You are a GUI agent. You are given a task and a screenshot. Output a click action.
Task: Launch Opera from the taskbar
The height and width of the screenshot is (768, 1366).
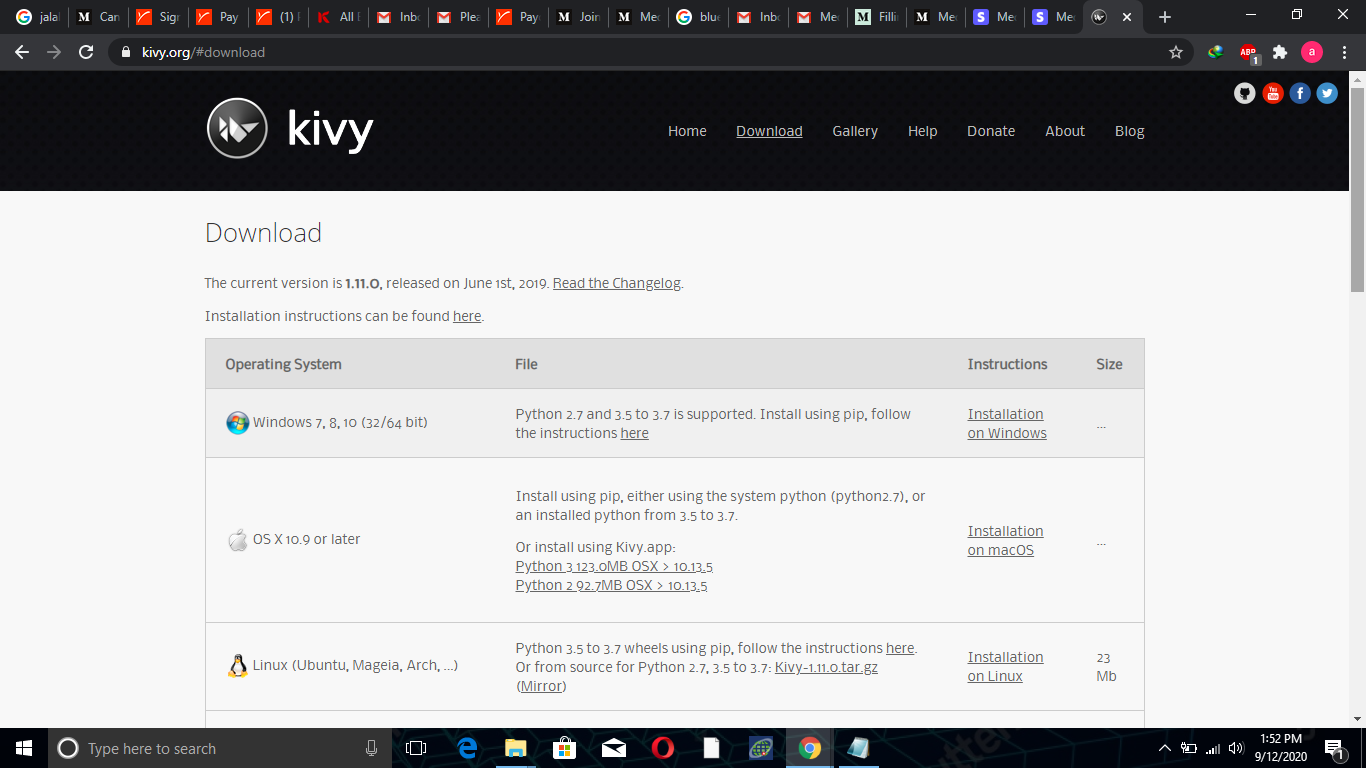pos(662,748)
